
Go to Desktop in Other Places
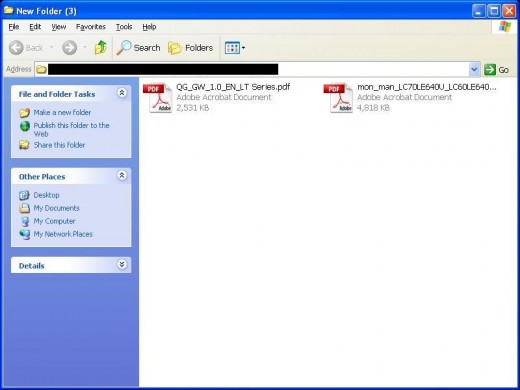[46, 195]
